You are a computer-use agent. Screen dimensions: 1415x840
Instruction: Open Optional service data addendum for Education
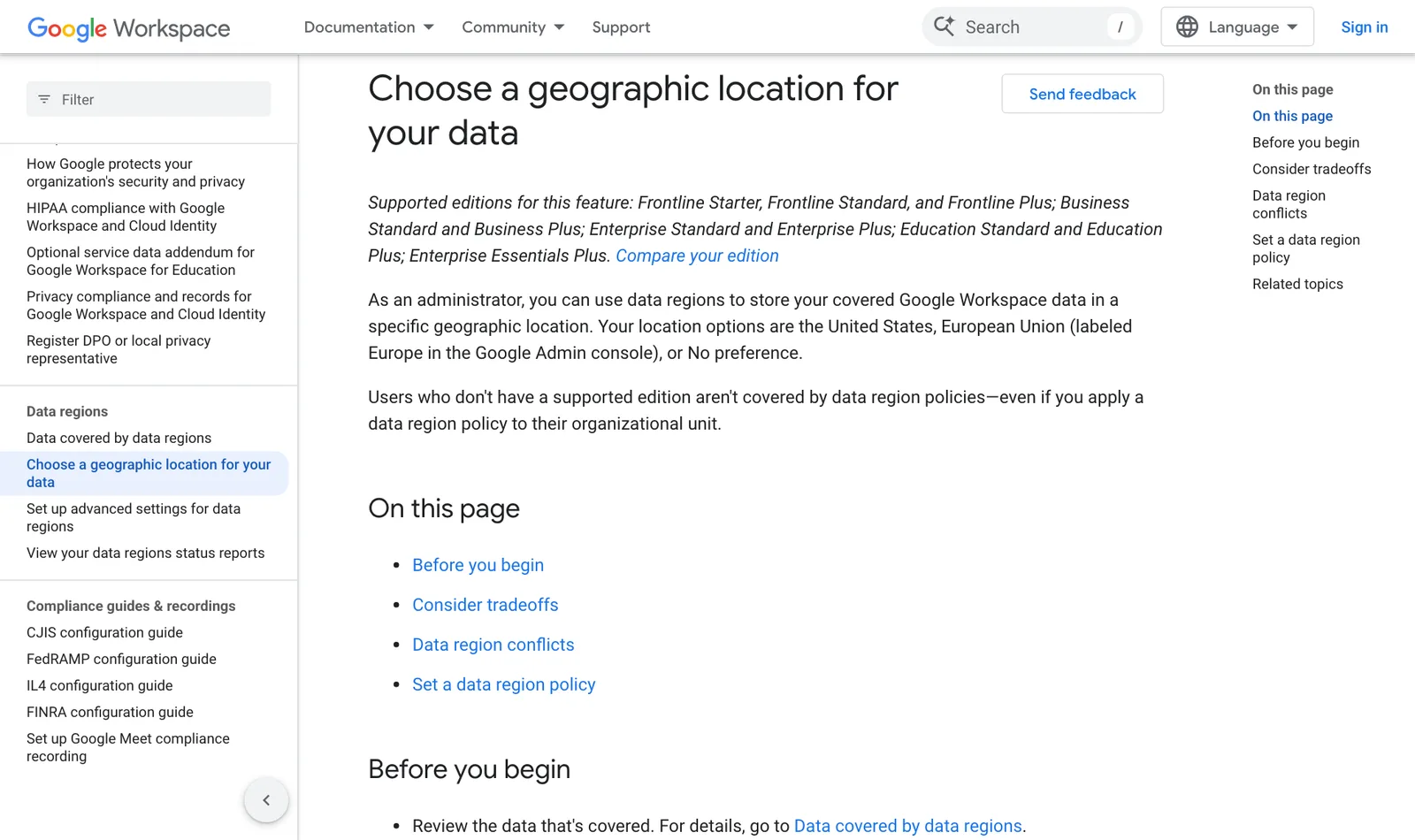141,261
